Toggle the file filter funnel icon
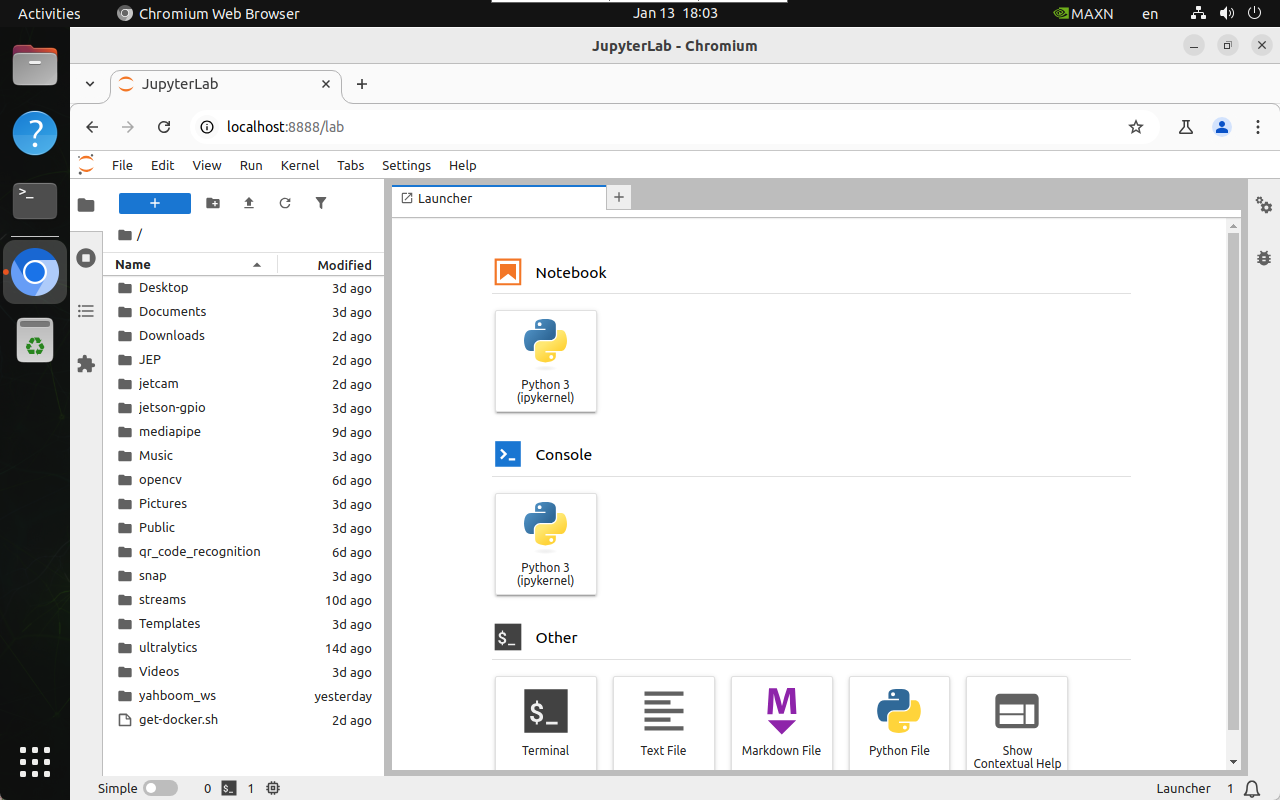Screen dimensions: 1280x800 321,203
